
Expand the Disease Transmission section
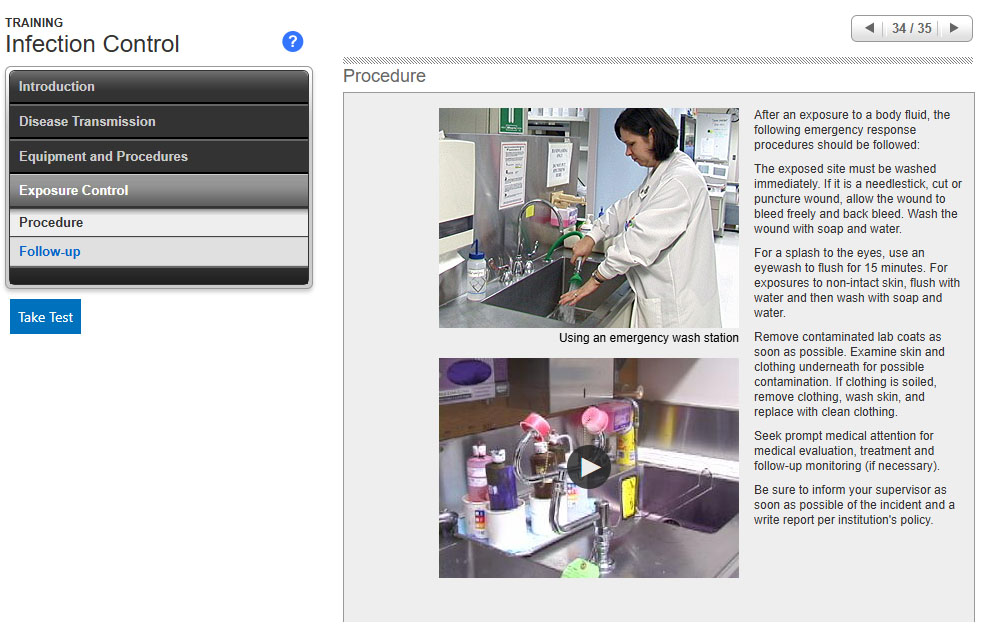tap(159, 122)
